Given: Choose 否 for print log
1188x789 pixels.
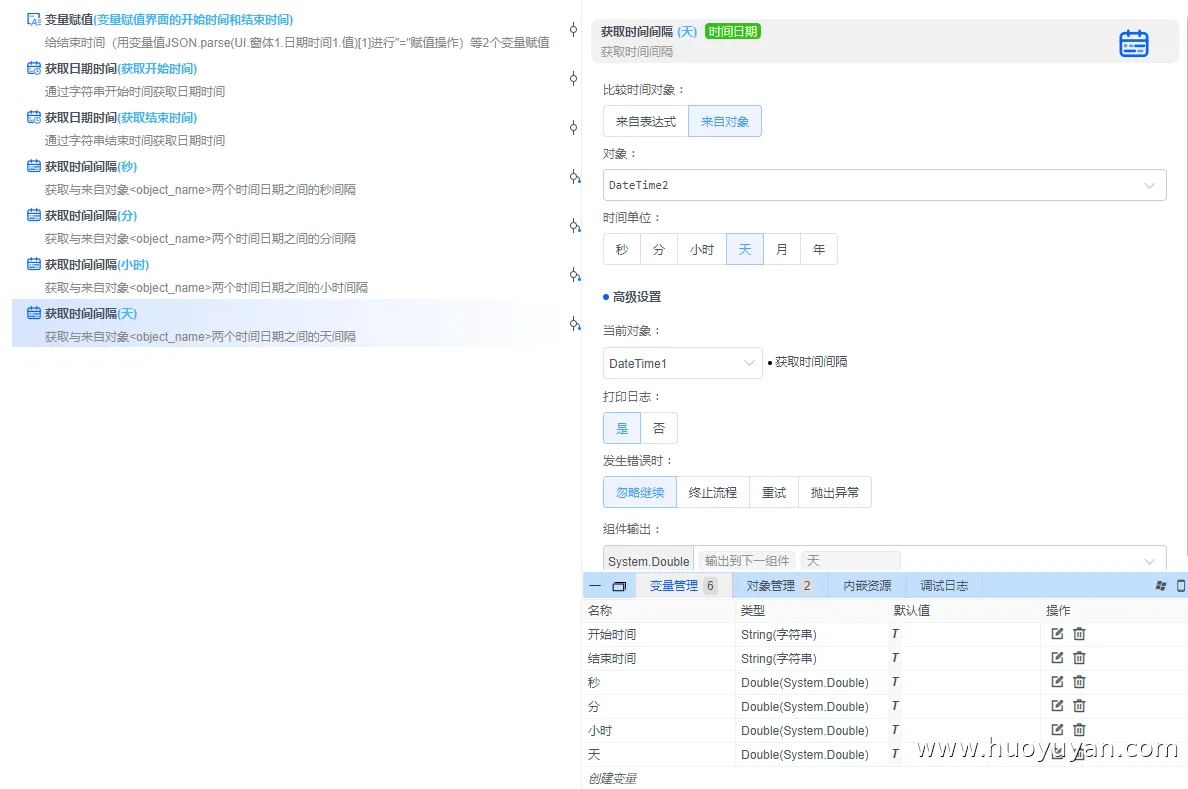Looking at the screenshot, I should tap(659, 428).
